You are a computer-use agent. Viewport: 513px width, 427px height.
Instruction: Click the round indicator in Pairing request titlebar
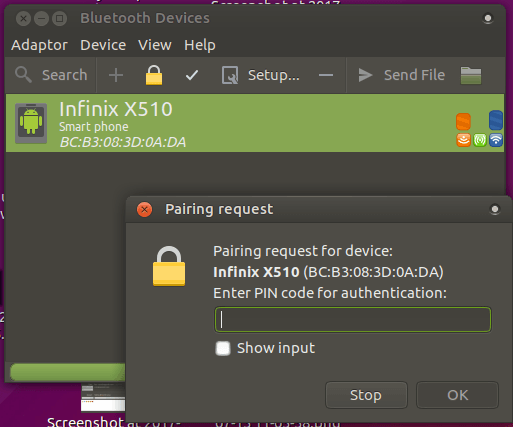point(495,209)
